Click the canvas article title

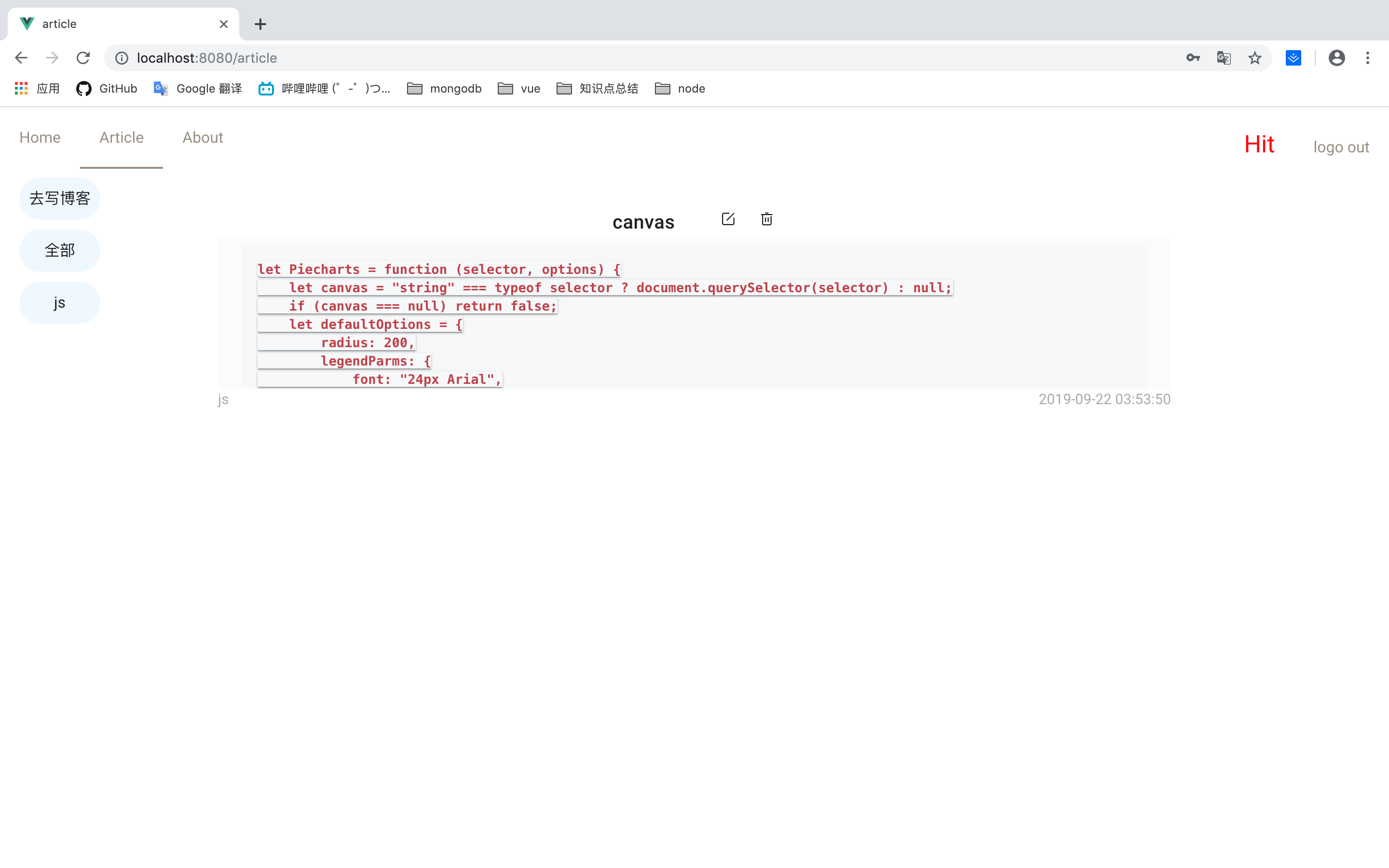coord(643,222)
